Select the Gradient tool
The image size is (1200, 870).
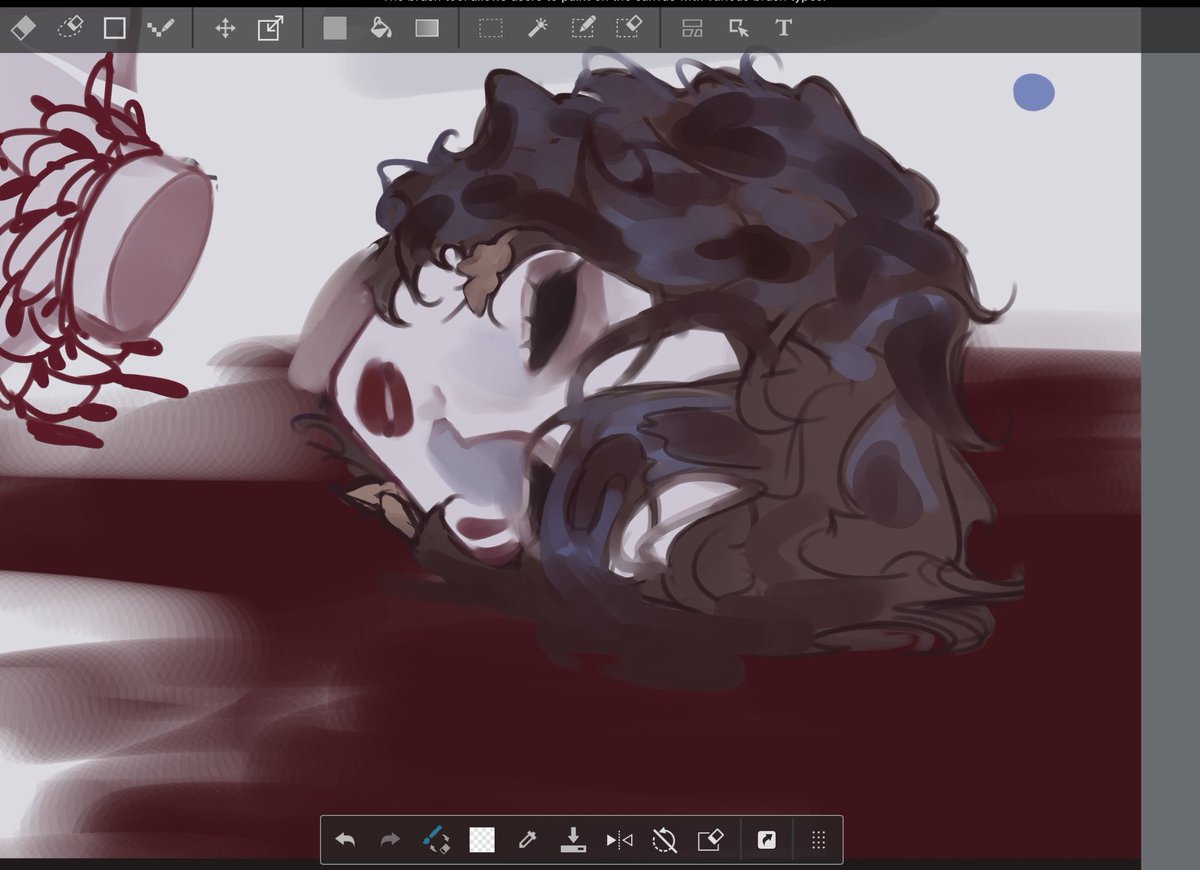coord(427,28)
